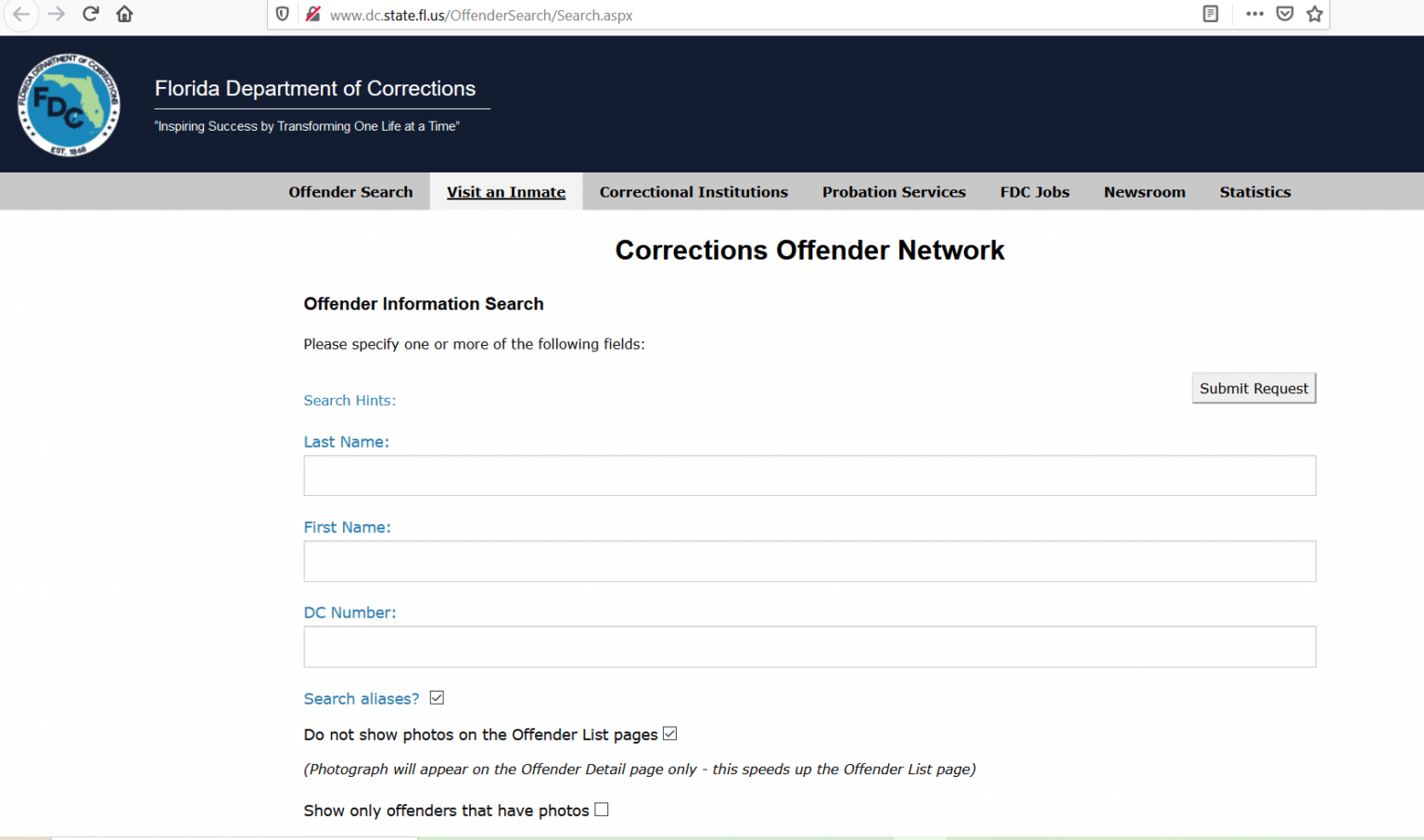The image size is (1424, 840).
Task: Reload the page with refresh icon
Action: [91, 14]
